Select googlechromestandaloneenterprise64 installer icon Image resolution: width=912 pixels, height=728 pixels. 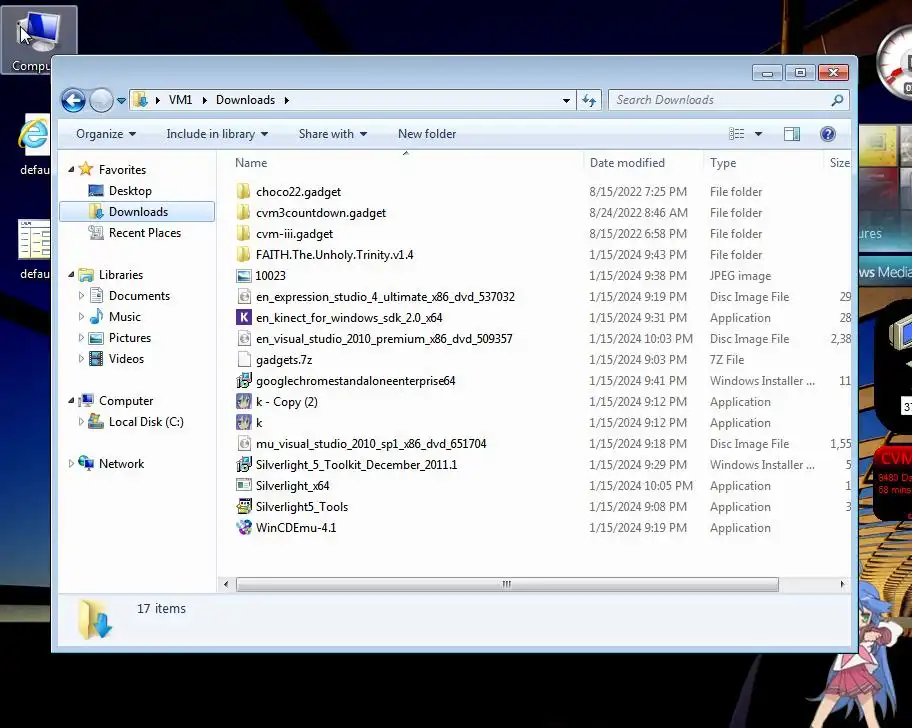244,381
